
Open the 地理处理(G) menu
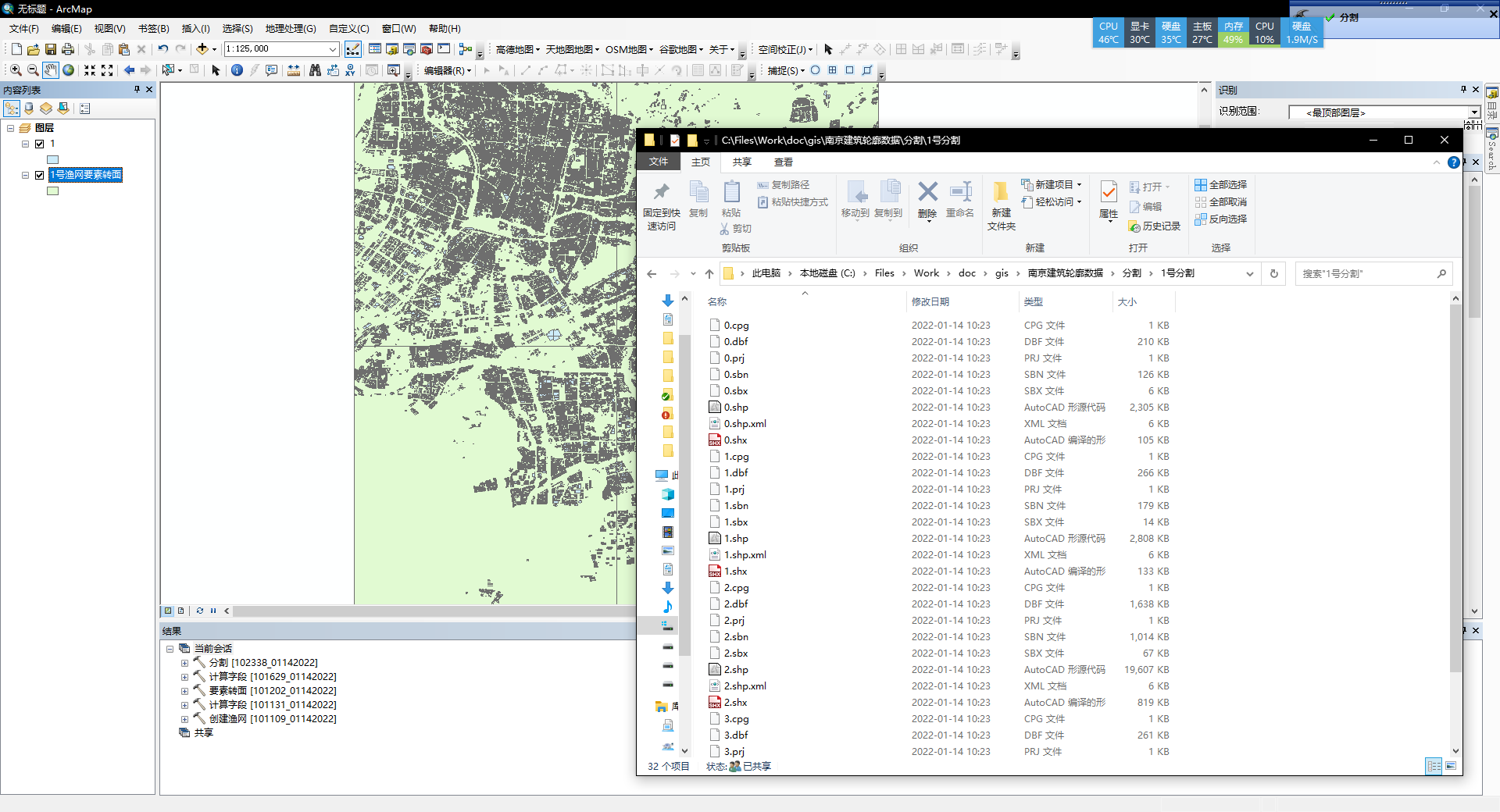291,29
